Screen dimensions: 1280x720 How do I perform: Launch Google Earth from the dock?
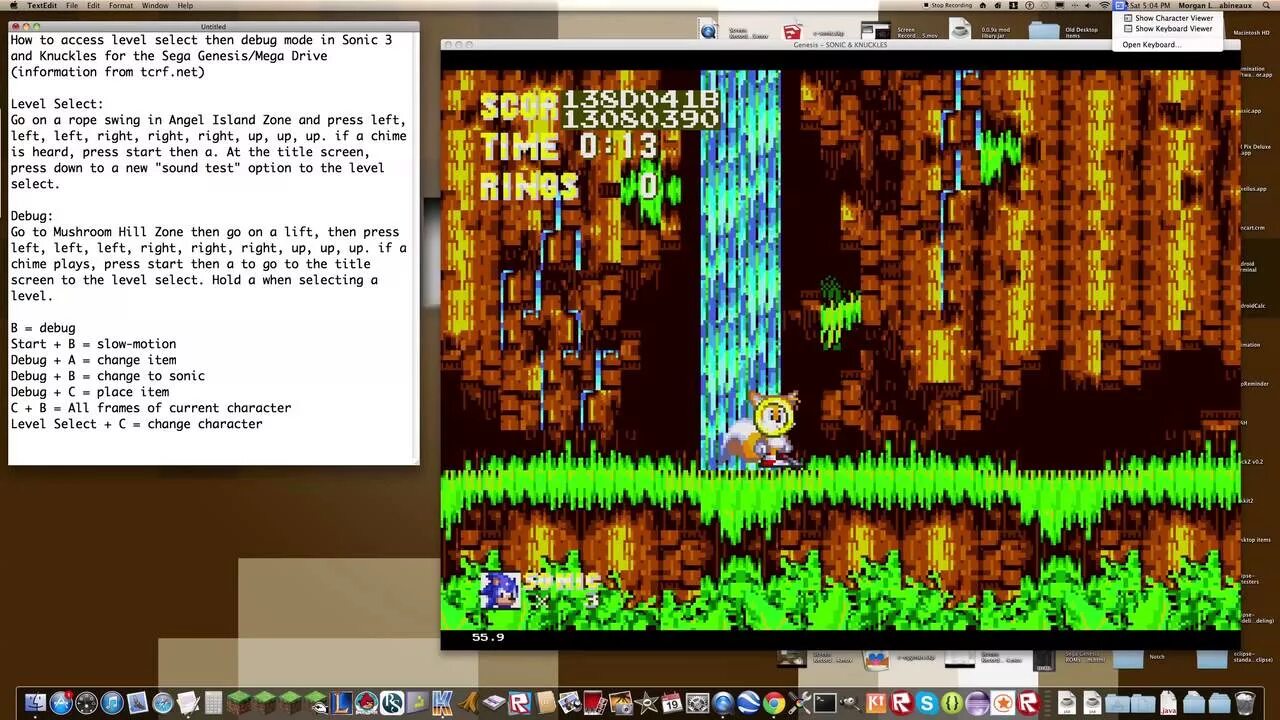coord(749,702)
